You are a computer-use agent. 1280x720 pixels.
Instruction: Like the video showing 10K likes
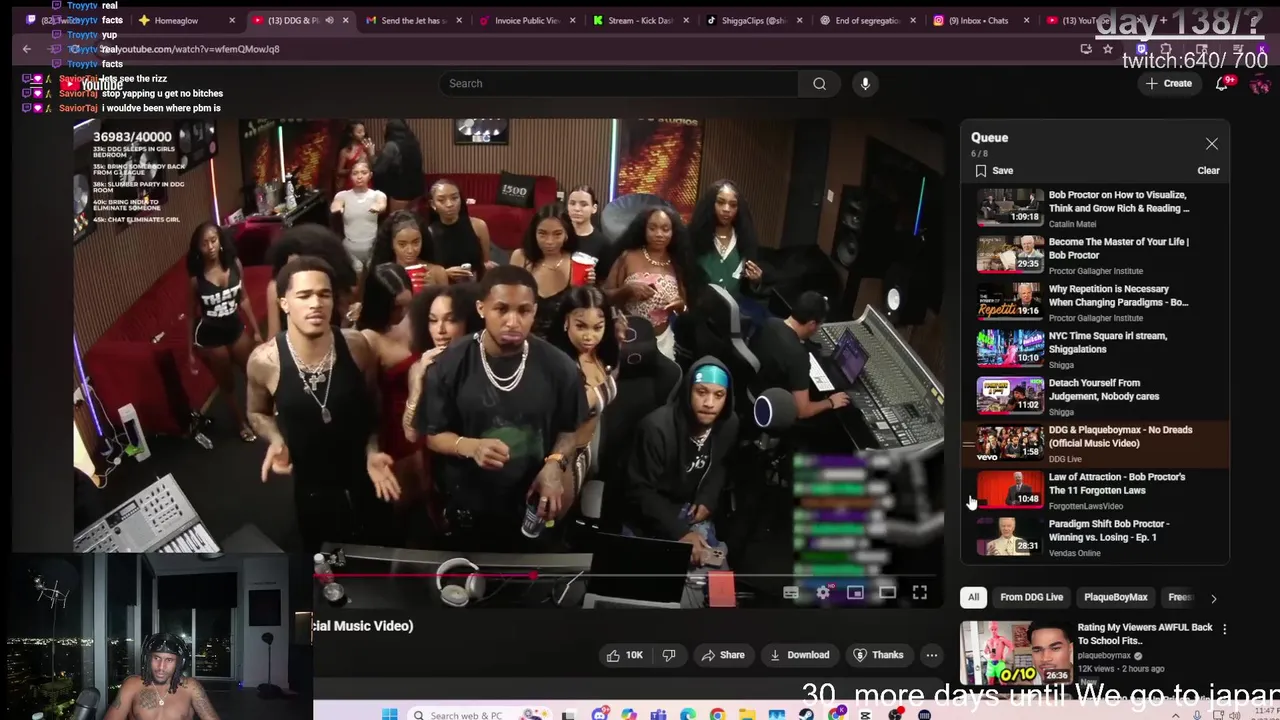click(624, 655)
